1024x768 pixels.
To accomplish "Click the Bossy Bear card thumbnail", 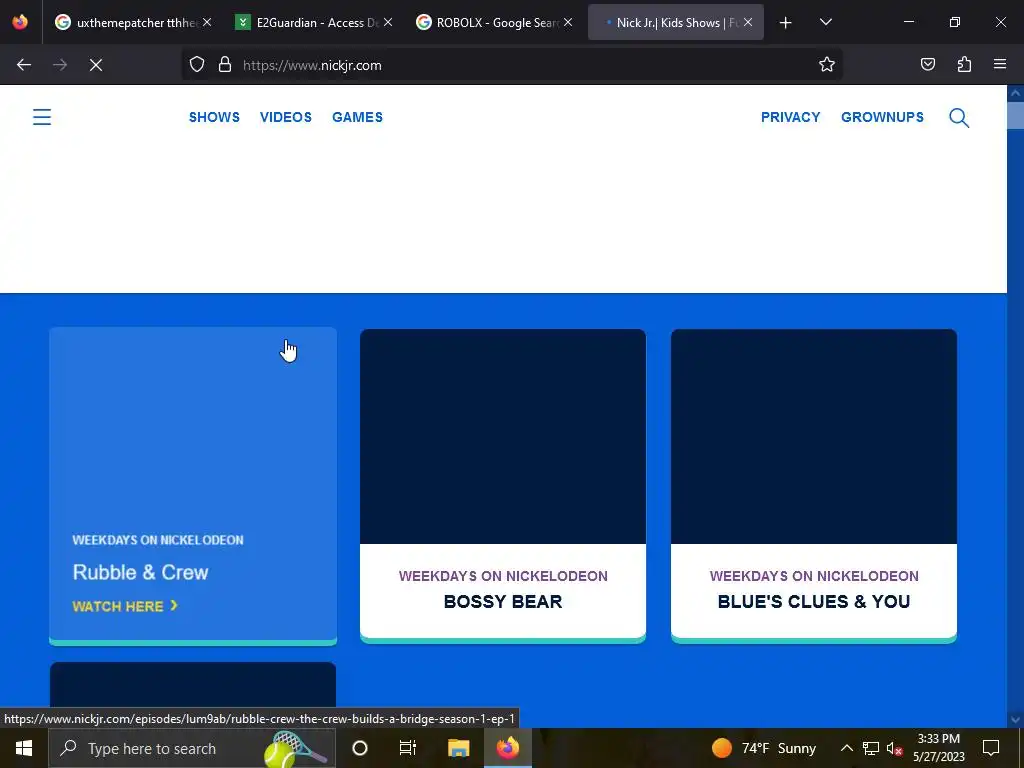I will point(503,436).
